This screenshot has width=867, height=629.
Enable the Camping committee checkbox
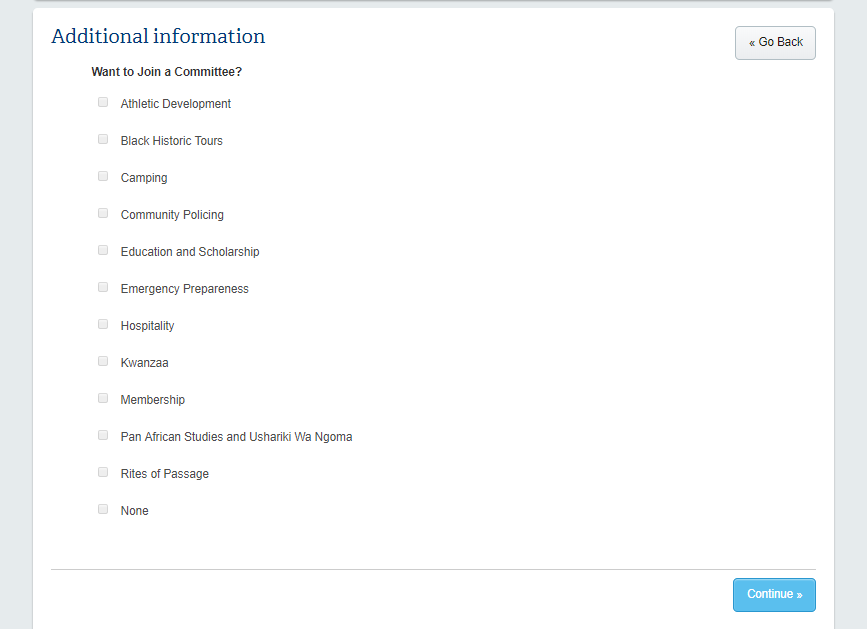click(103, 176)
